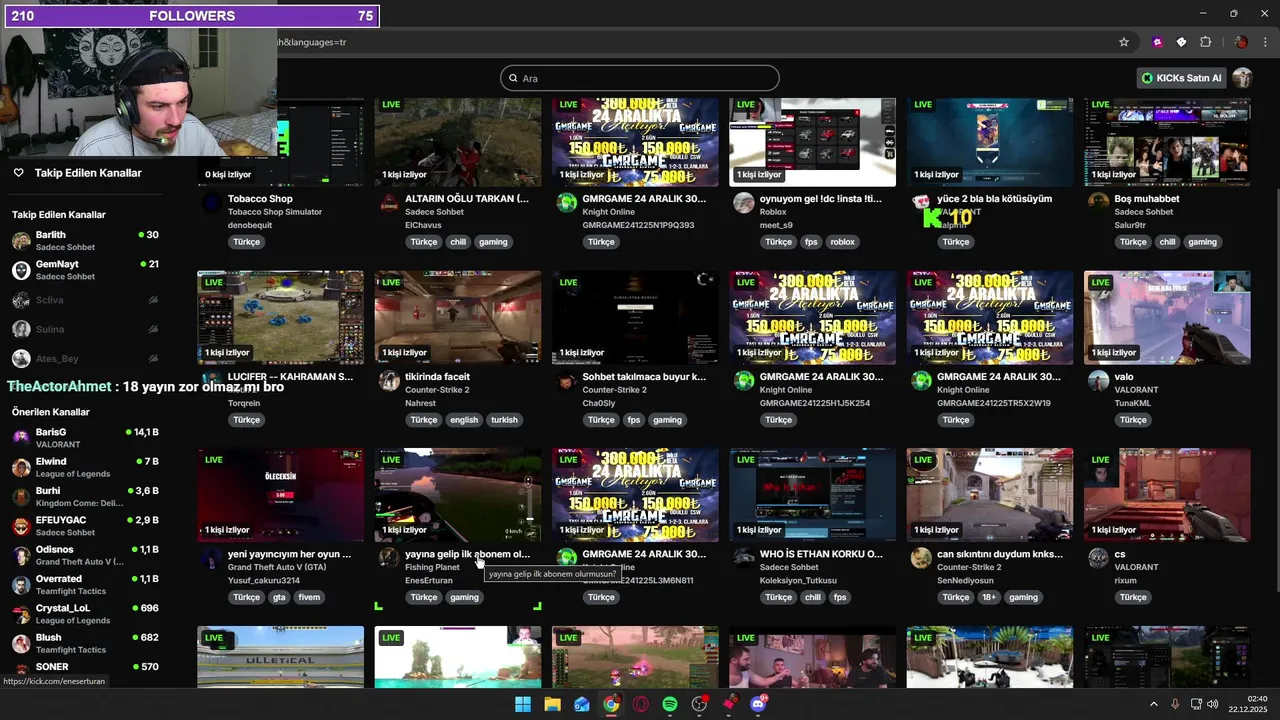This screenshot has width=1280, height=720.
Task: Click SenNediyosun streamer avatar
Action: pos(921,558)
